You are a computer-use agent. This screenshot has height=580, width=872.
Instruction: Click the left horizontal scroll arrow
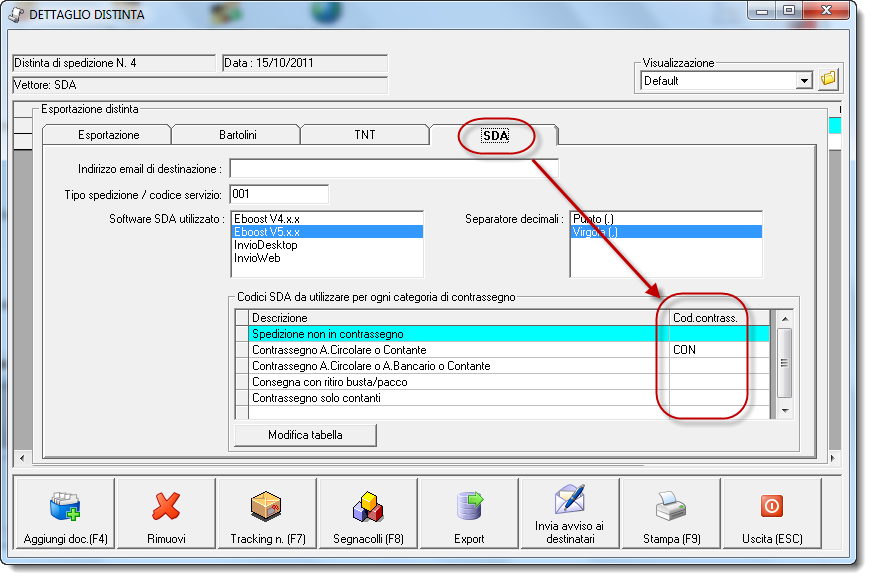tap(22, 458)
